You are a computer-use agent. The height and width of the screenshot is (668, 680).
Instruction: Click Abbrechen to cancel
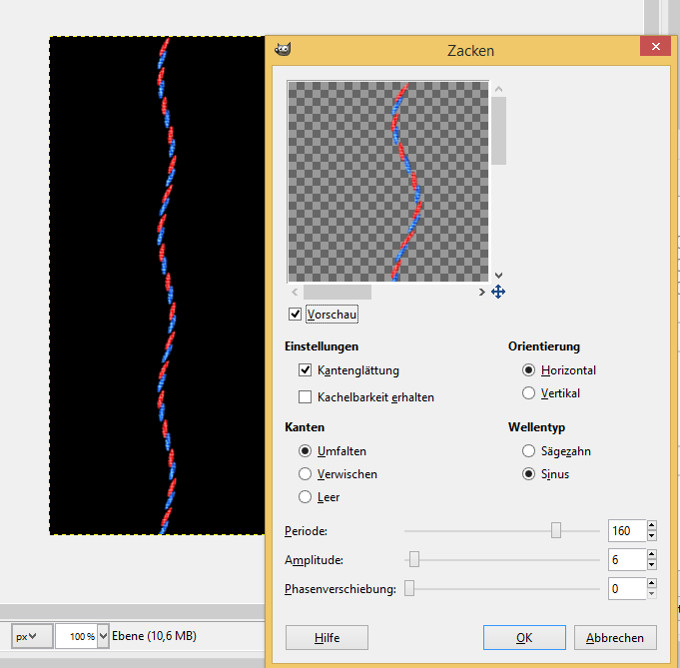[615, 638]
